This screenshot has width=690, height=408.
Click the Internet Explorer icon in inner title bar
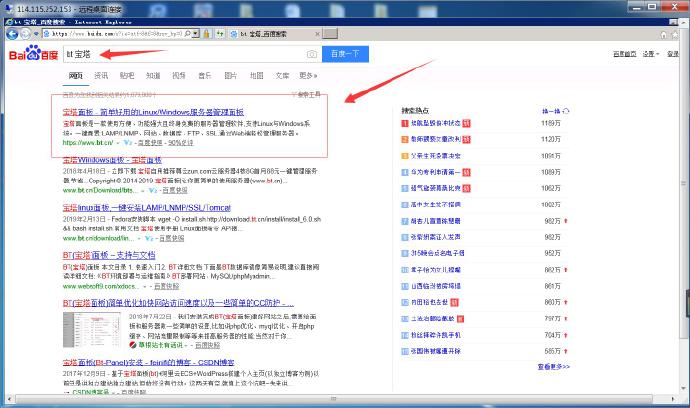(x=9, y=22)
